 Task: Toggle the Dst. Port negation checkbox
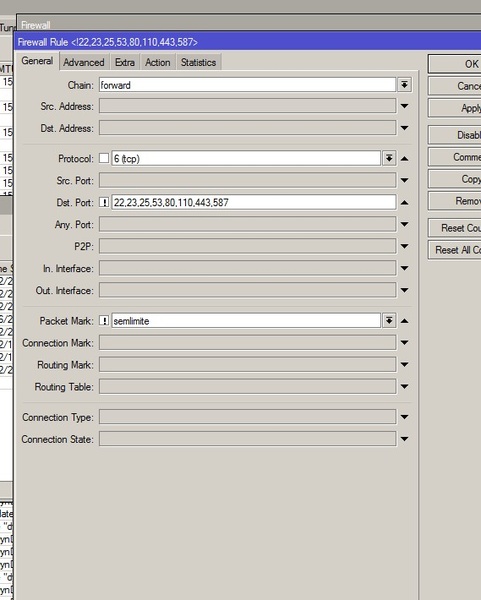[x=104, y=202]
